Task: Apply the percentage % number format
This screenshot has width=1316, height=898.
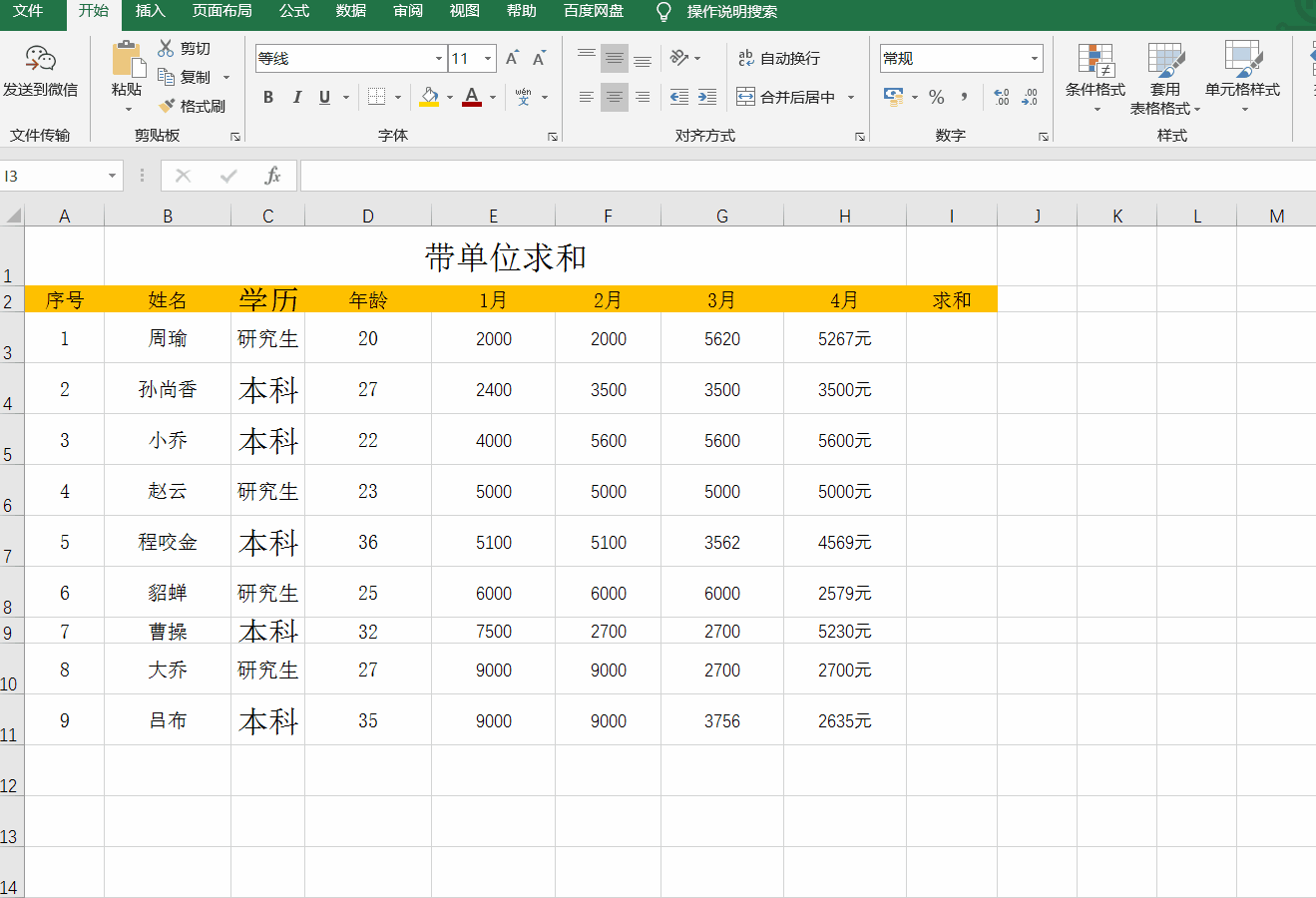Action: 937,97
